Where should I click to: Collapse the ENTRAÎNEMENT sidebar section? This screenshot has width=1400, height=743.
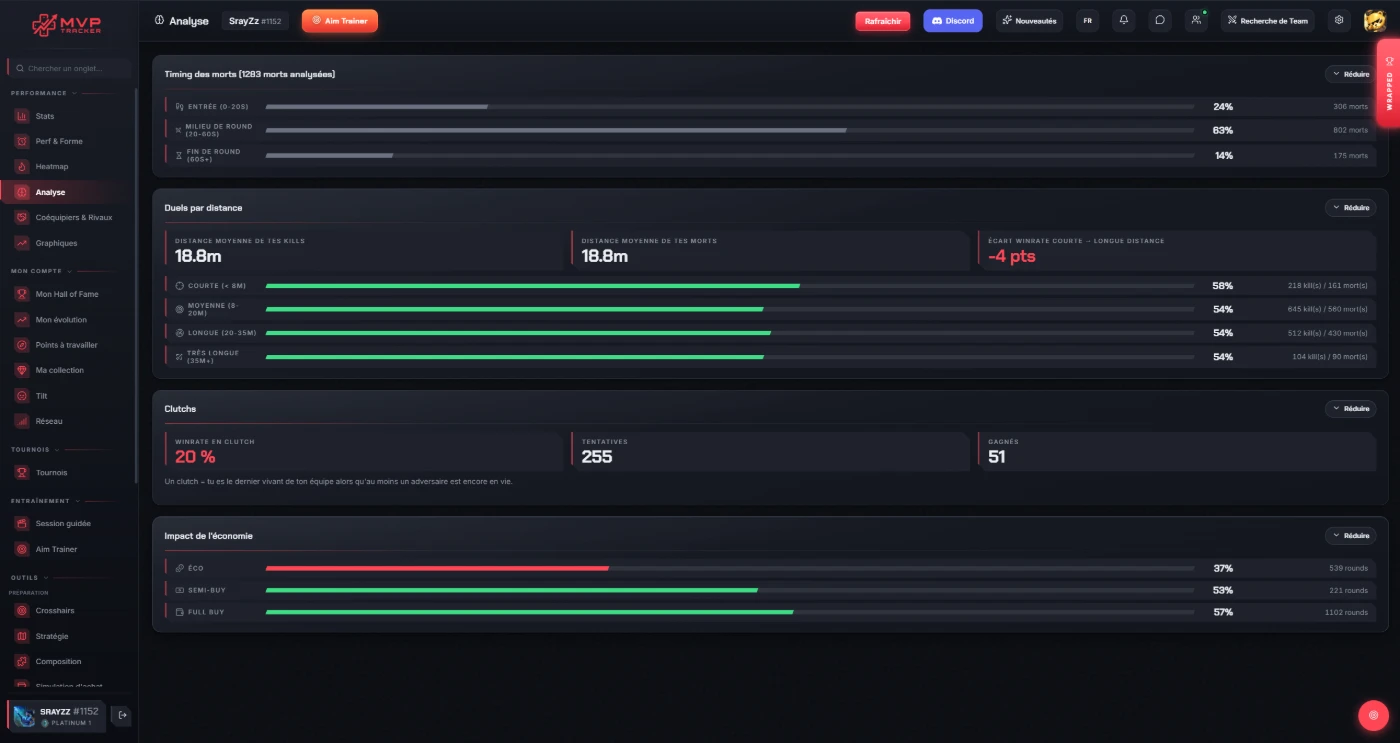(x=44, y=501)
